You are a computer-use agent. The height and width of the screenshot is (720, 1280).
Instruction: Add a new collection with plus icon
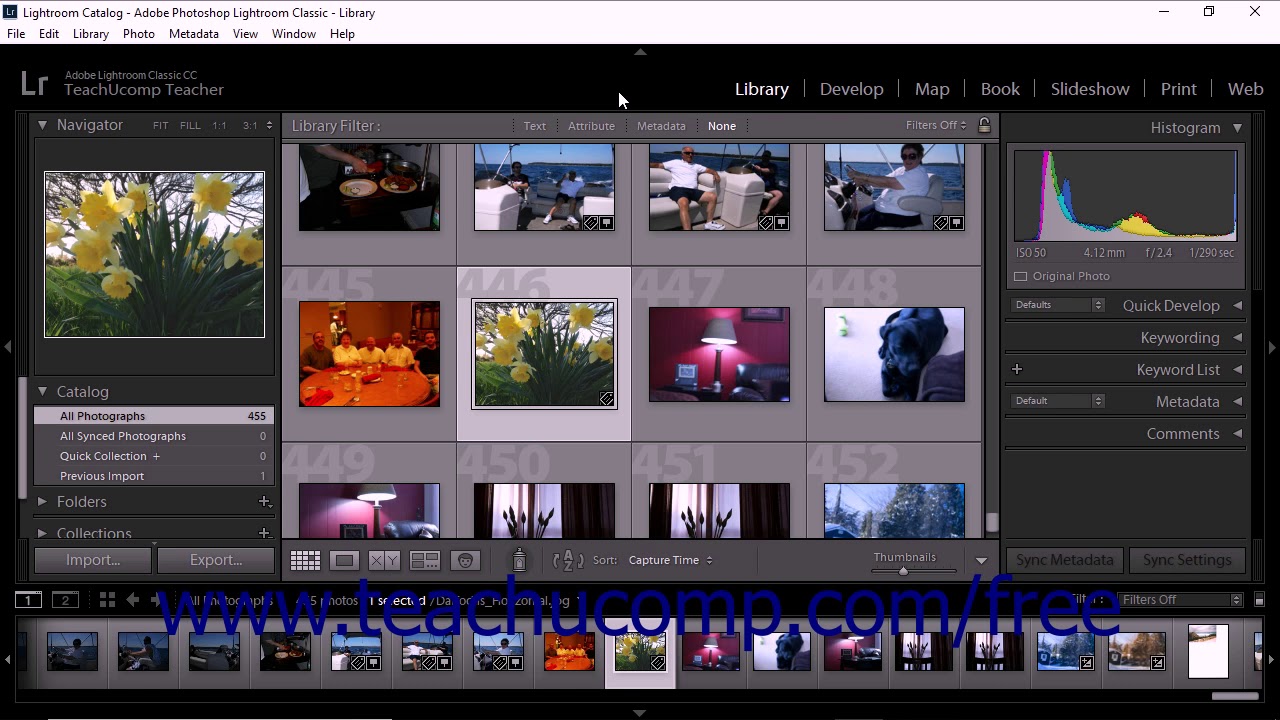(x=264, y=533)
